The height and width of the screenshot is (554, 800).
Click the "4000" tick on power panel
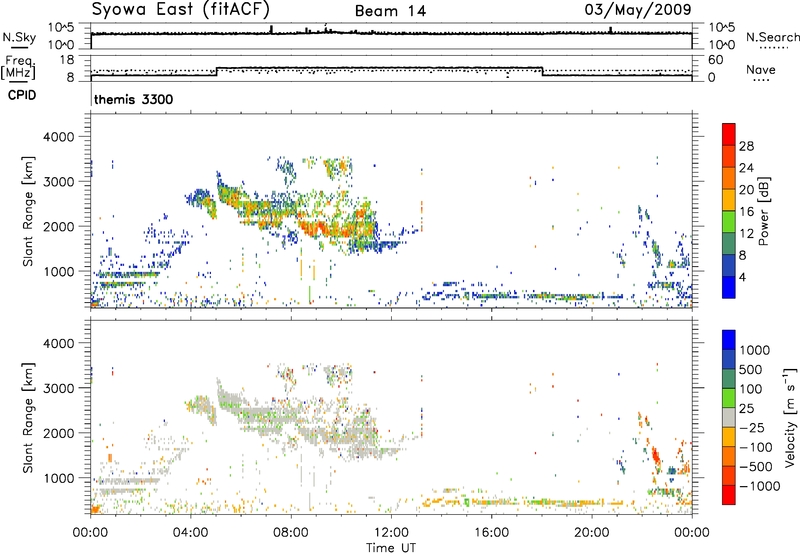59,137
